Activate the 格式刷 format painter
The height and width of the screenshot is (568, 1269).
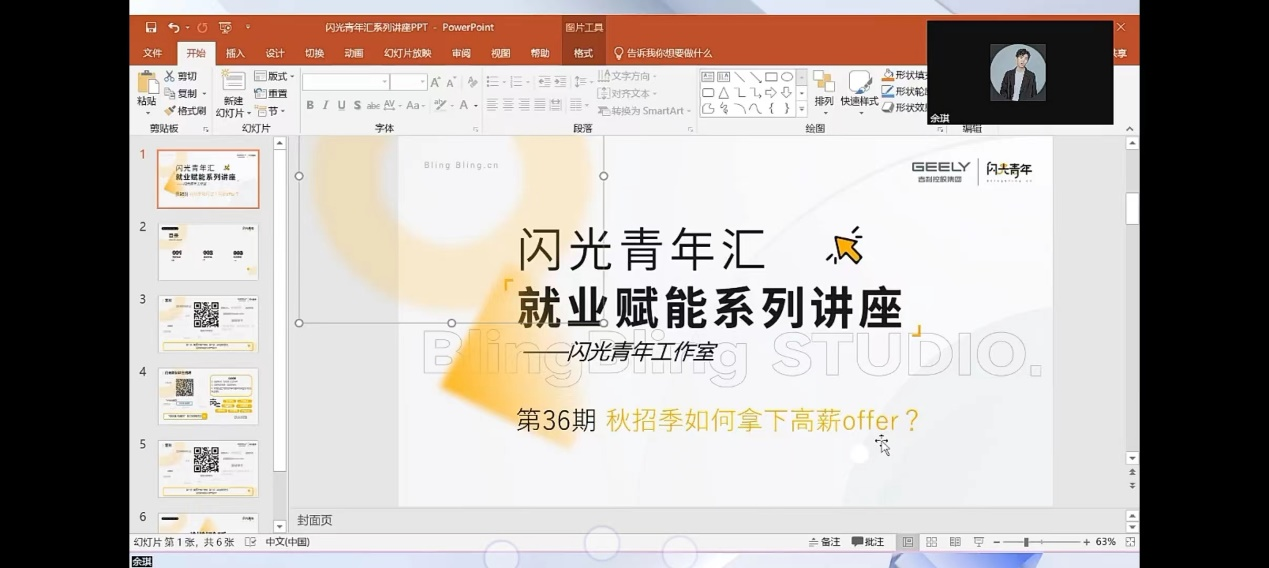185,111
